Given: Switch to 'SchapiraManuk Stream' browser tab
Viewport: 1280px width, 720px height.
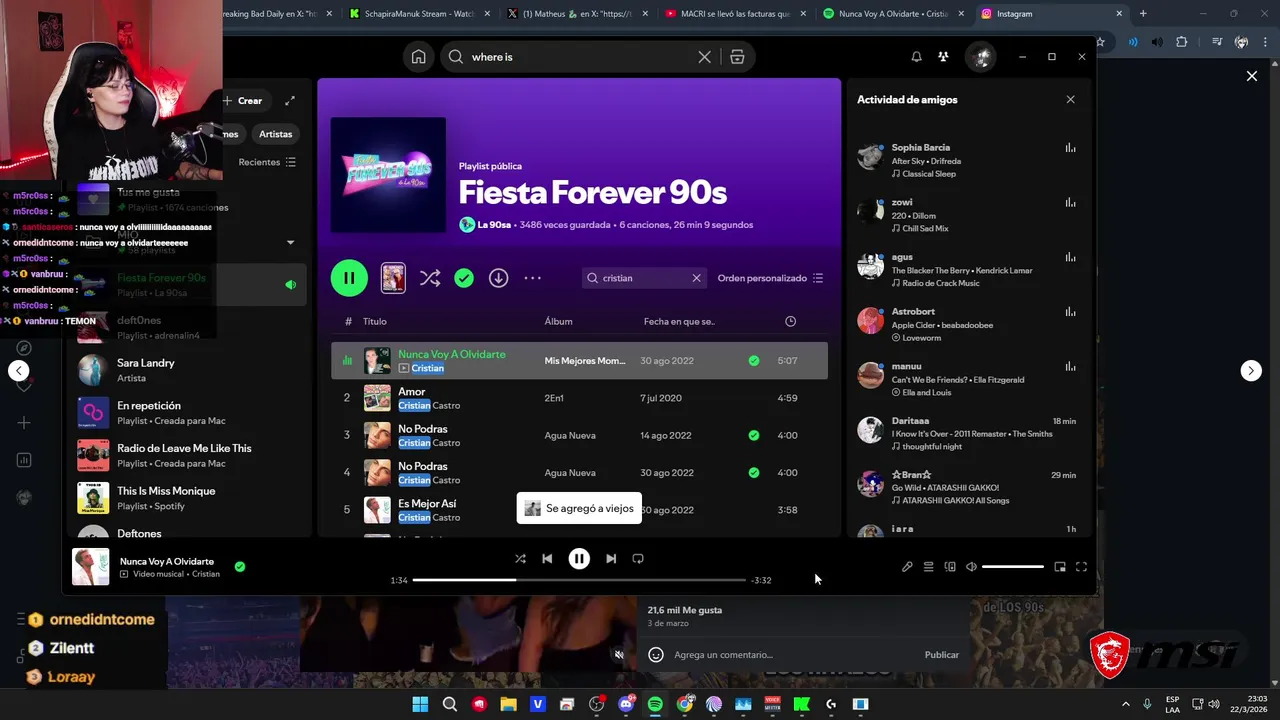Looking at the screenshot, I should pyautogui.click(x=419, y=14).
